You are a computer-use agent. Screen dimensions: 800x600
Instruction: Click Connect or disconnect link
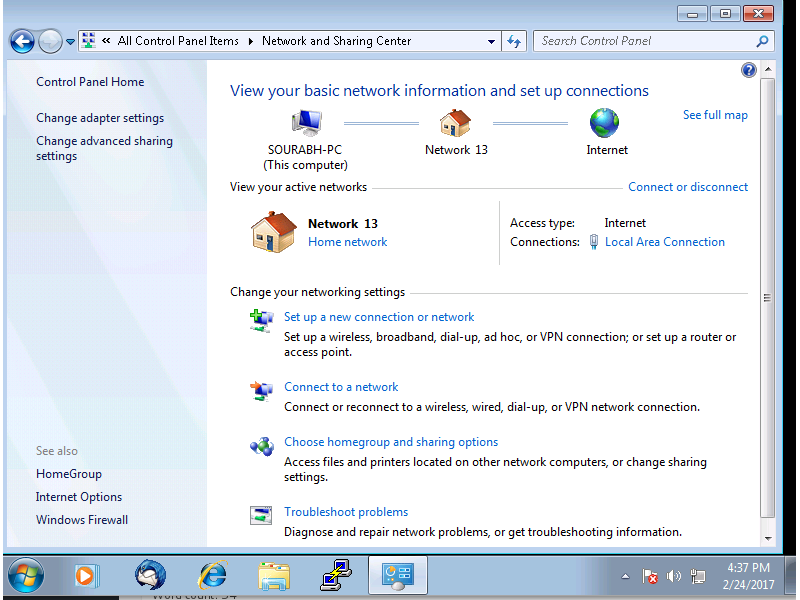point(688,187)
